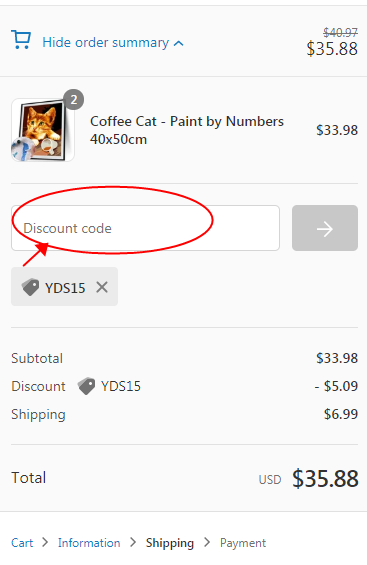Click the quantity badge showing 2
Viewport: 367px width, 565px height.
coord(73,99)
